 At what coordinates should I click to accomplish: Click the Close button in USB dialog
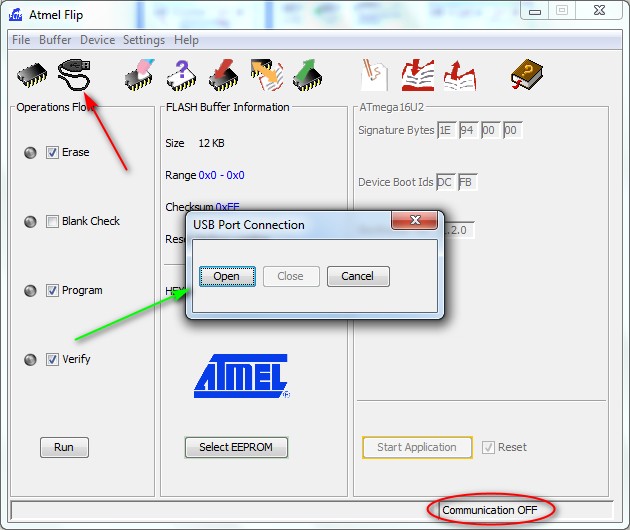coord(291,276)
